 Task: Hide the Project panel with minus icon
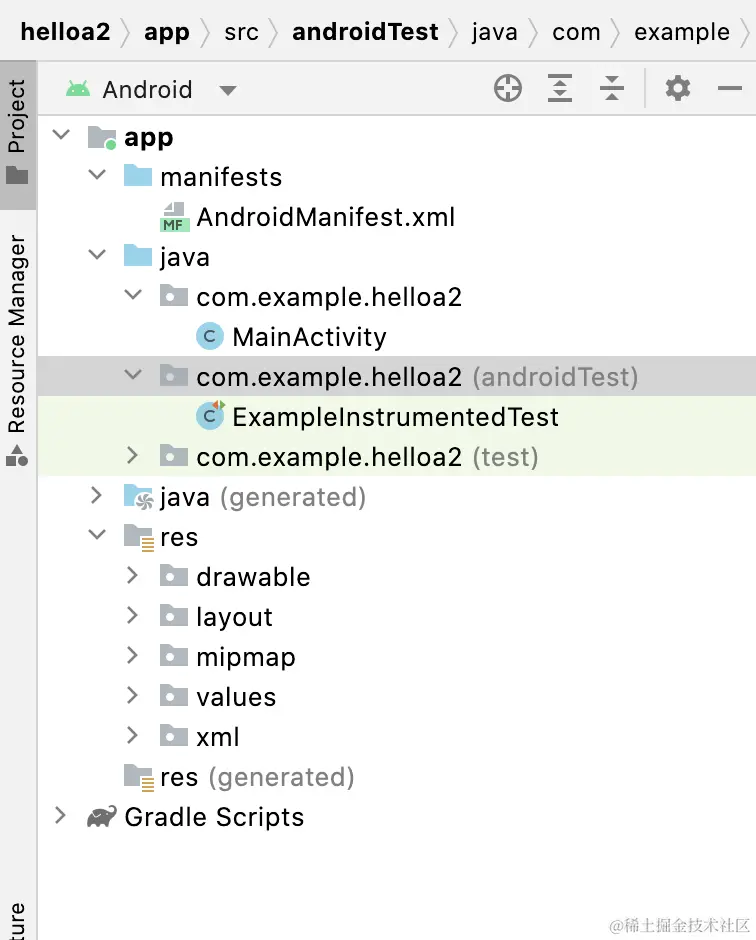pyautogui.click(x=730, y=89)
